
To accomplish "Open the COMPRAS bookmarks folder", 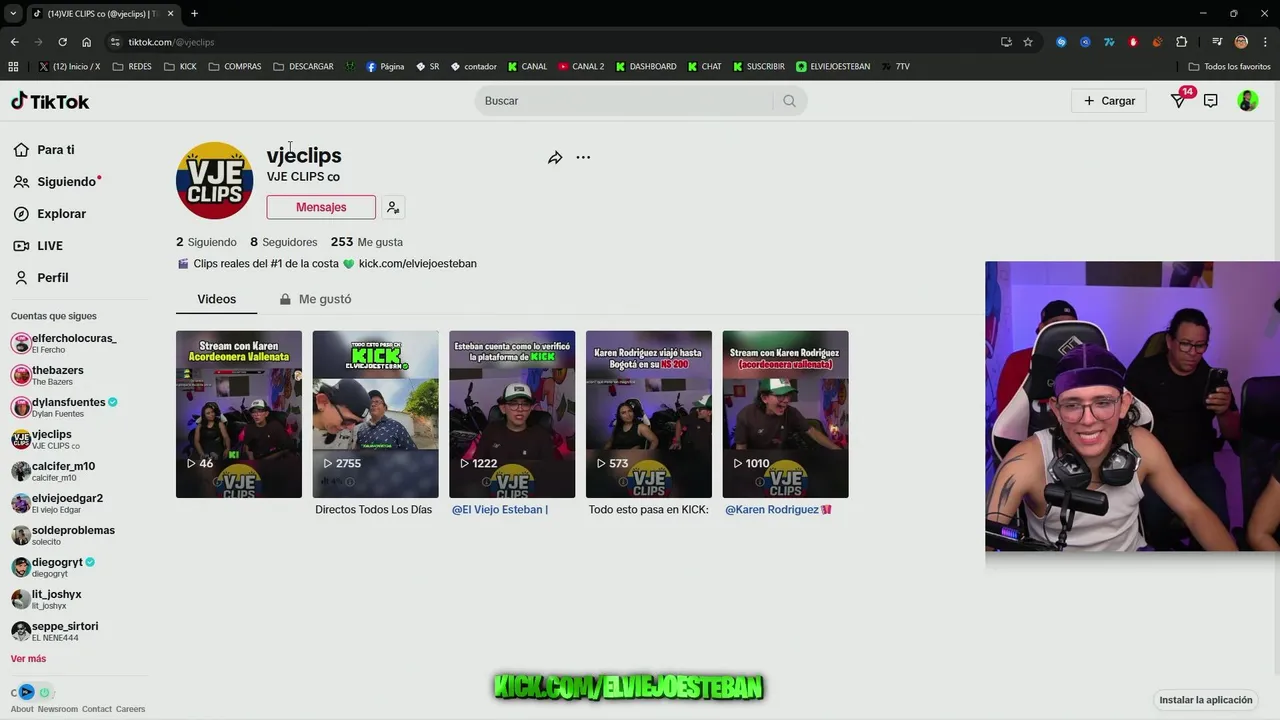I will 235,66.
